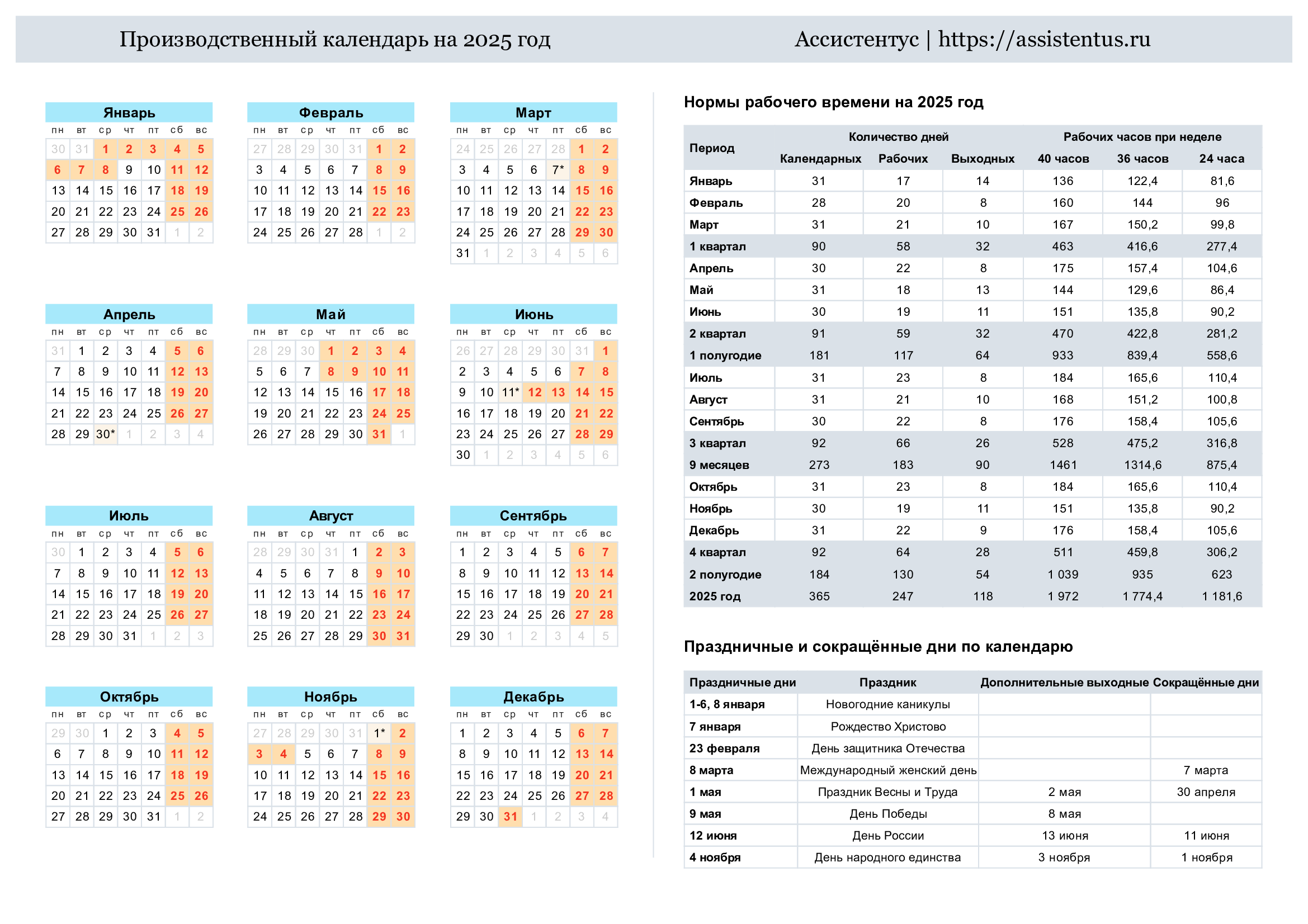The width and height of the screenshot is (1308, 924).
Task: Click the '9 месяцев' row label
Action: tap(719, 465)
